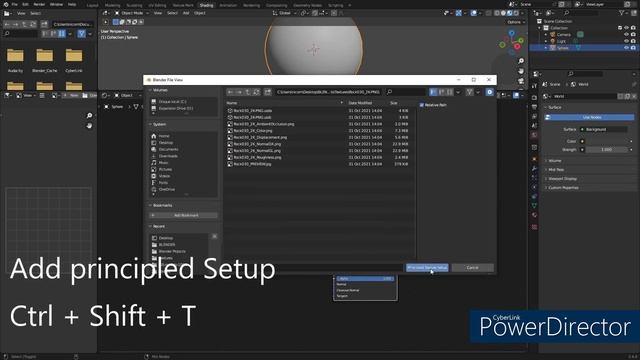The image size is (640, 360).
Task: Open the OneDrive system folder
Action: click(167, 189)
